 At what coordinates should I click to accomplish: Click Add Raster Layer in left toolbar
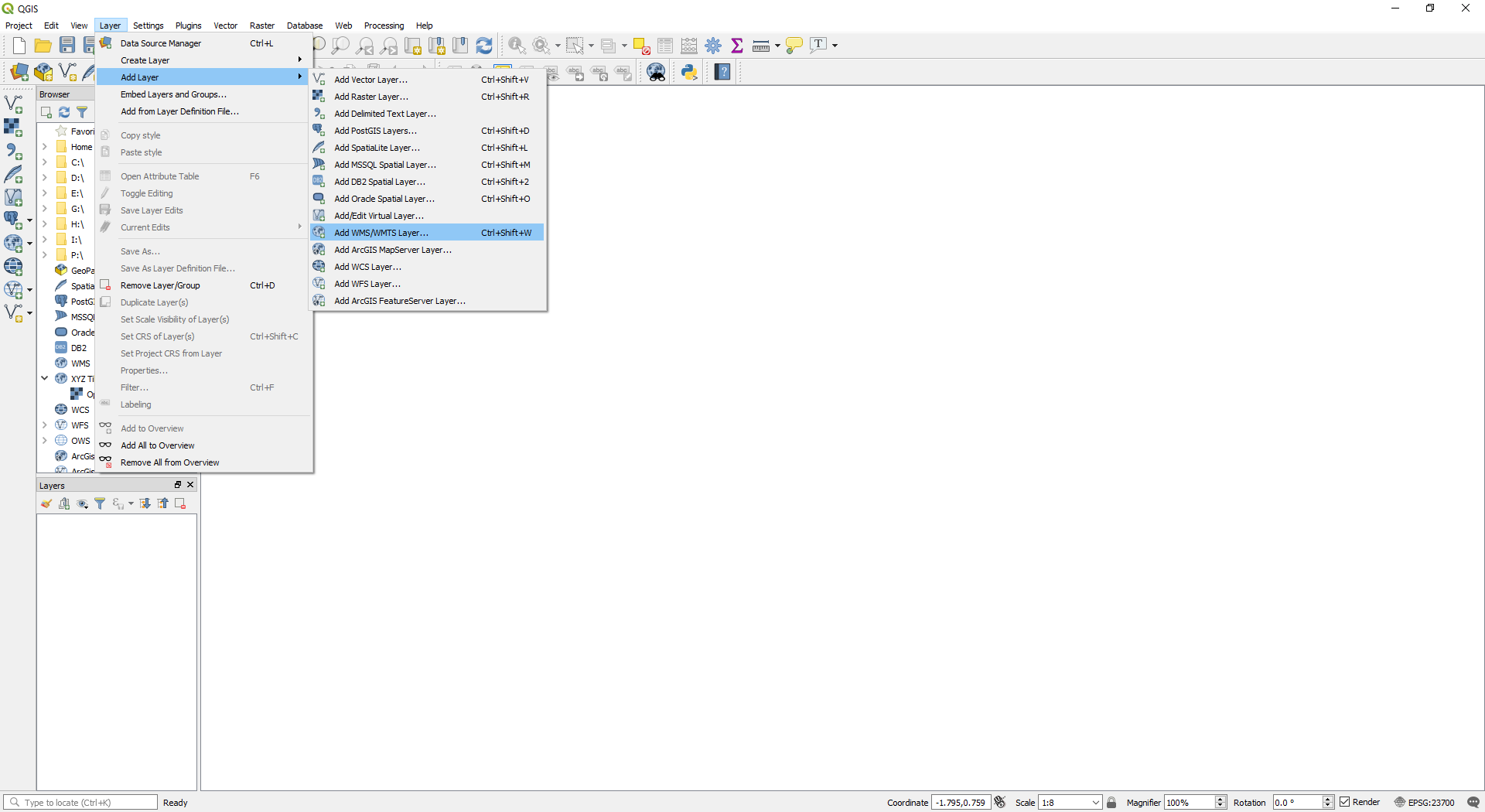click(13, 127)
